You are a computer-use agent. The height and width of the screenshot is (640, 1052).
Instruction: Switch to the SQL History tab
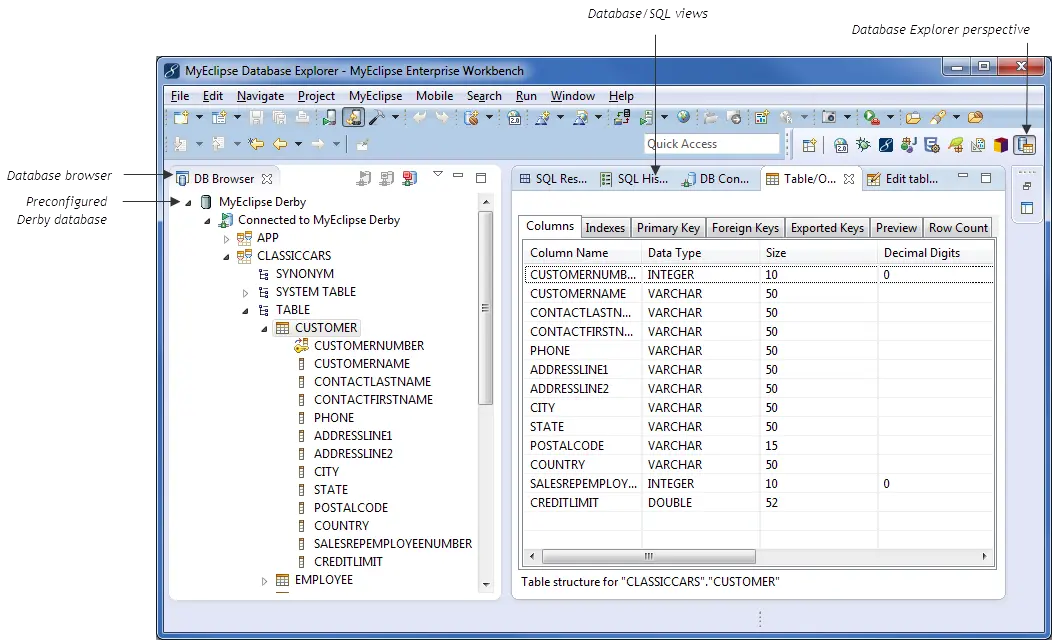(x=635, y=179)
